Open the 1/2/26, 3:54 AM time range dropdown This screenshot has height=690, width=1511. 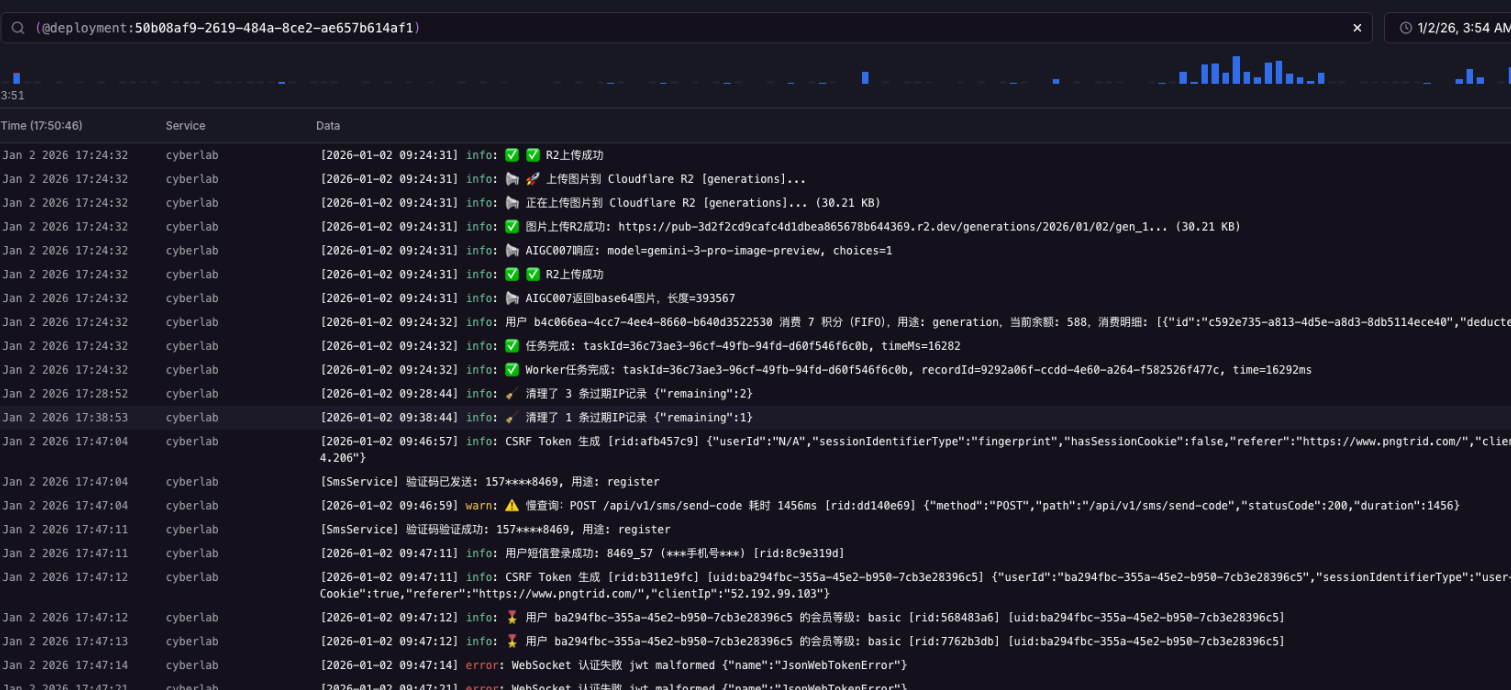(x=1448, y=28)
